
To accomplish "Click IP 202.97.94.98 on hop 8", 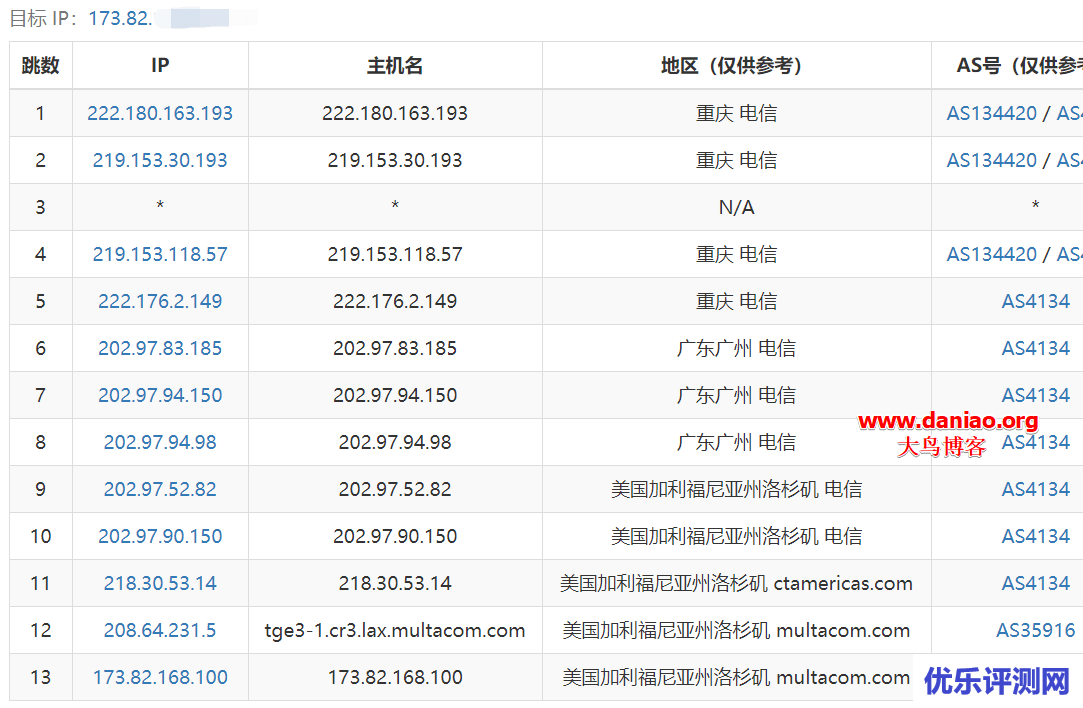I will [x=159, y=442].
